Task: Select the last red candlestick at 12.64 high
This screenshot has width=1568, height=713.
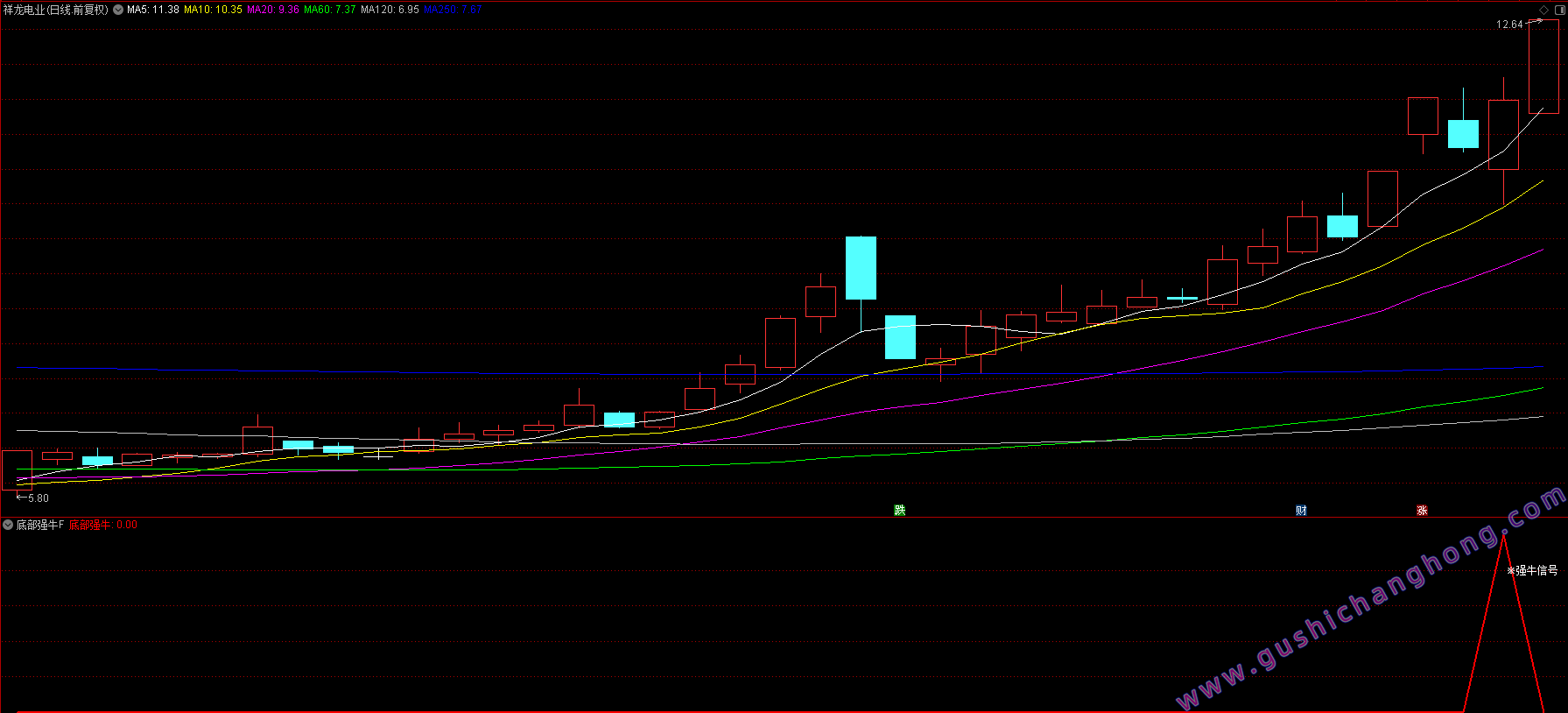Action: click(x=1543, y=67)
